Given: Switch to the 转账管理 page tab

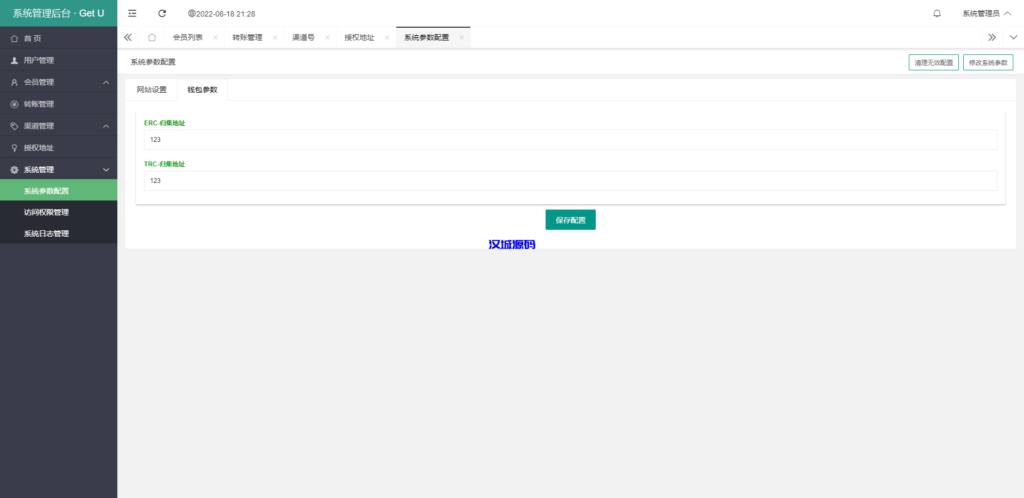Looking at the screenshot, I should coord(247,37).
